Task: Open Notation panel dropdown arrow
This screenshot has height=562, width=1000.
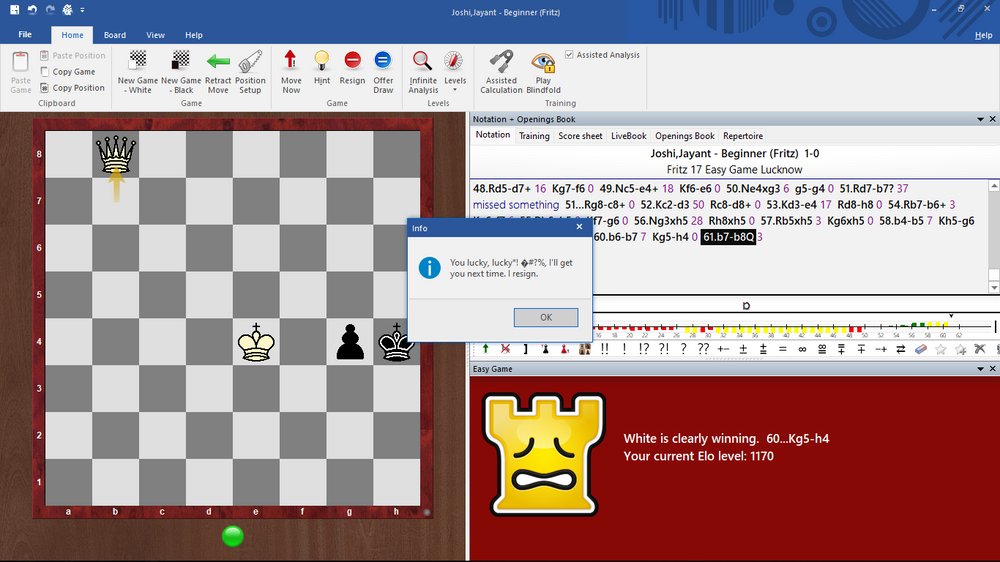Action: (980, 119)
